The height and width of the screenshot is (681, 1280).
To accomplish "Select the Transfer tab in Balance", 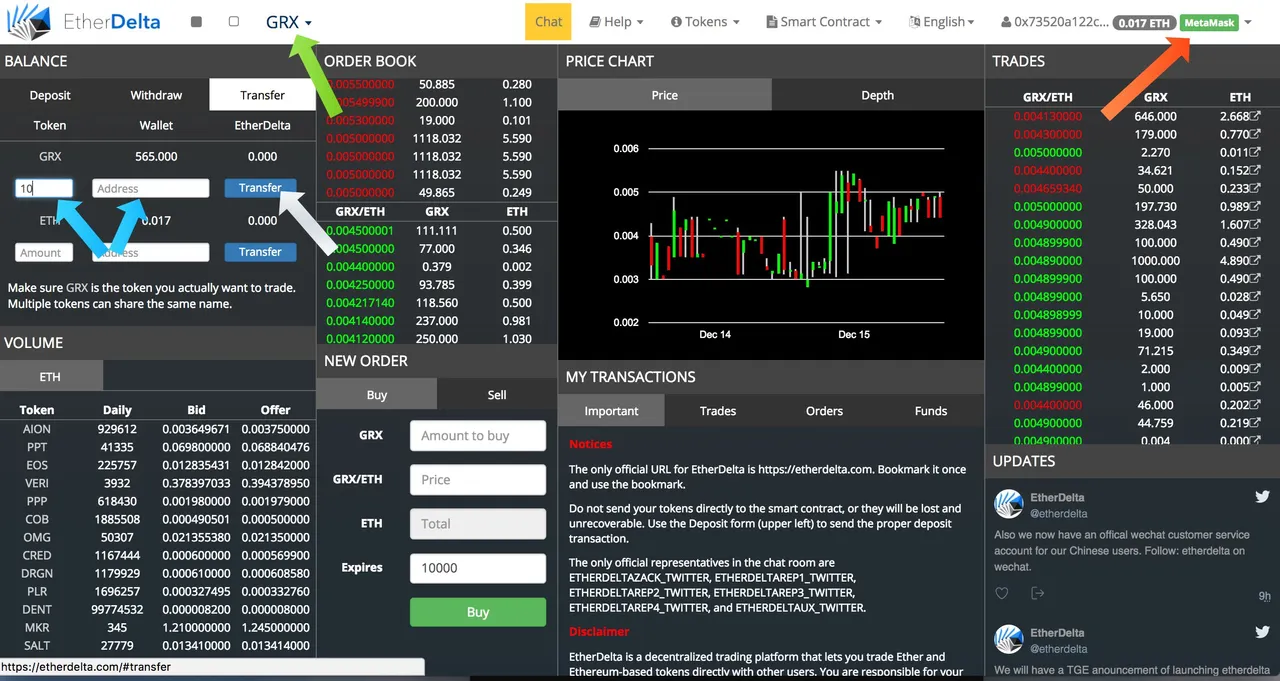I will [262, 95].
